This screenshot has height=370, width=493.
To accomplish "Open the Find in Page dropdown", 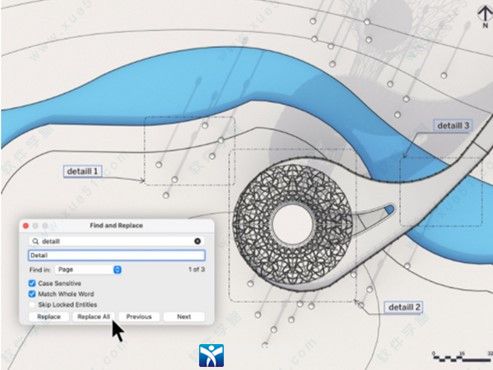I will click(x=88, y=269).
